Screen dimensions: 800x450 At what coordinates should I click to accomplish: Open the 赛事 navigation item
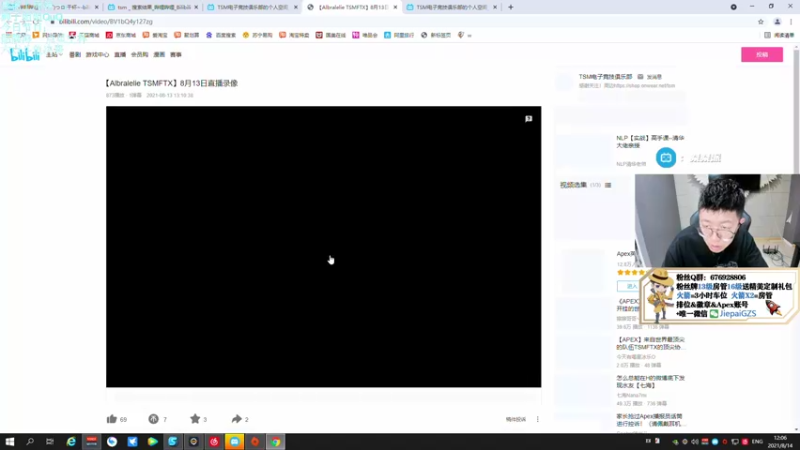176,55
